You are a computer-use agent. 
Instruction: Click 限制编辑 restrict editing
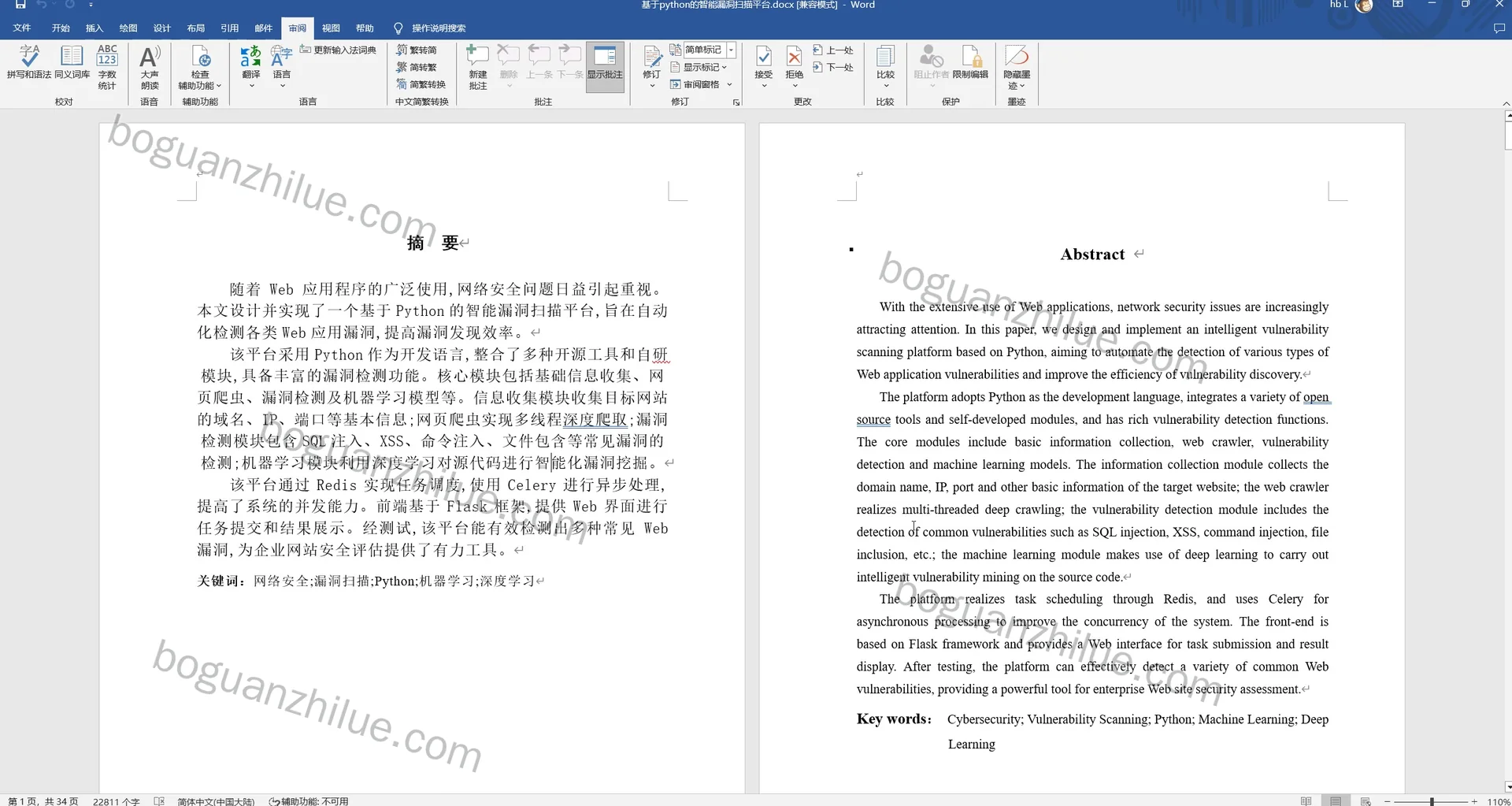click(x=970, y=63)
